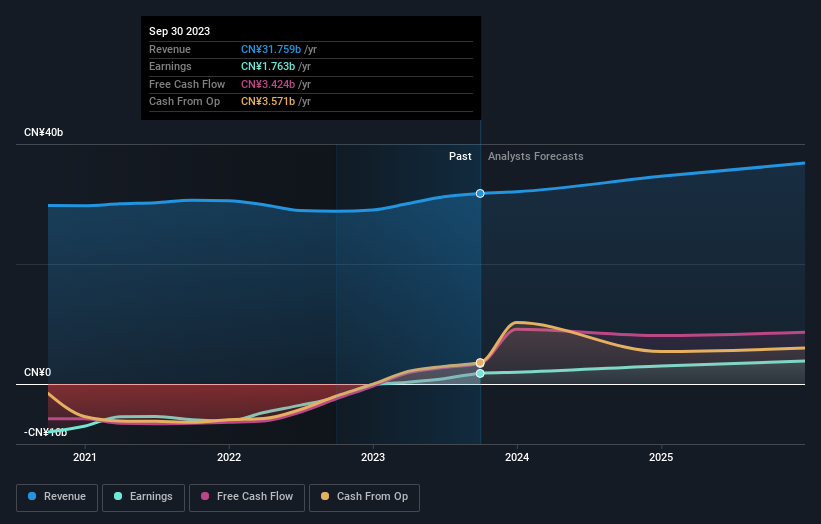This screenshot has width=821, height=524.
Task: Click the Earnings row label in tooltip
Action: pos(170,66)
